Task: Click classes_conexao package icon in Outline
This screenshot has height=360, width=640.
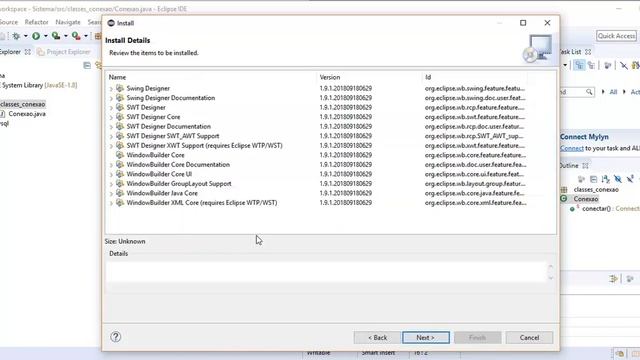Action: 564,189
